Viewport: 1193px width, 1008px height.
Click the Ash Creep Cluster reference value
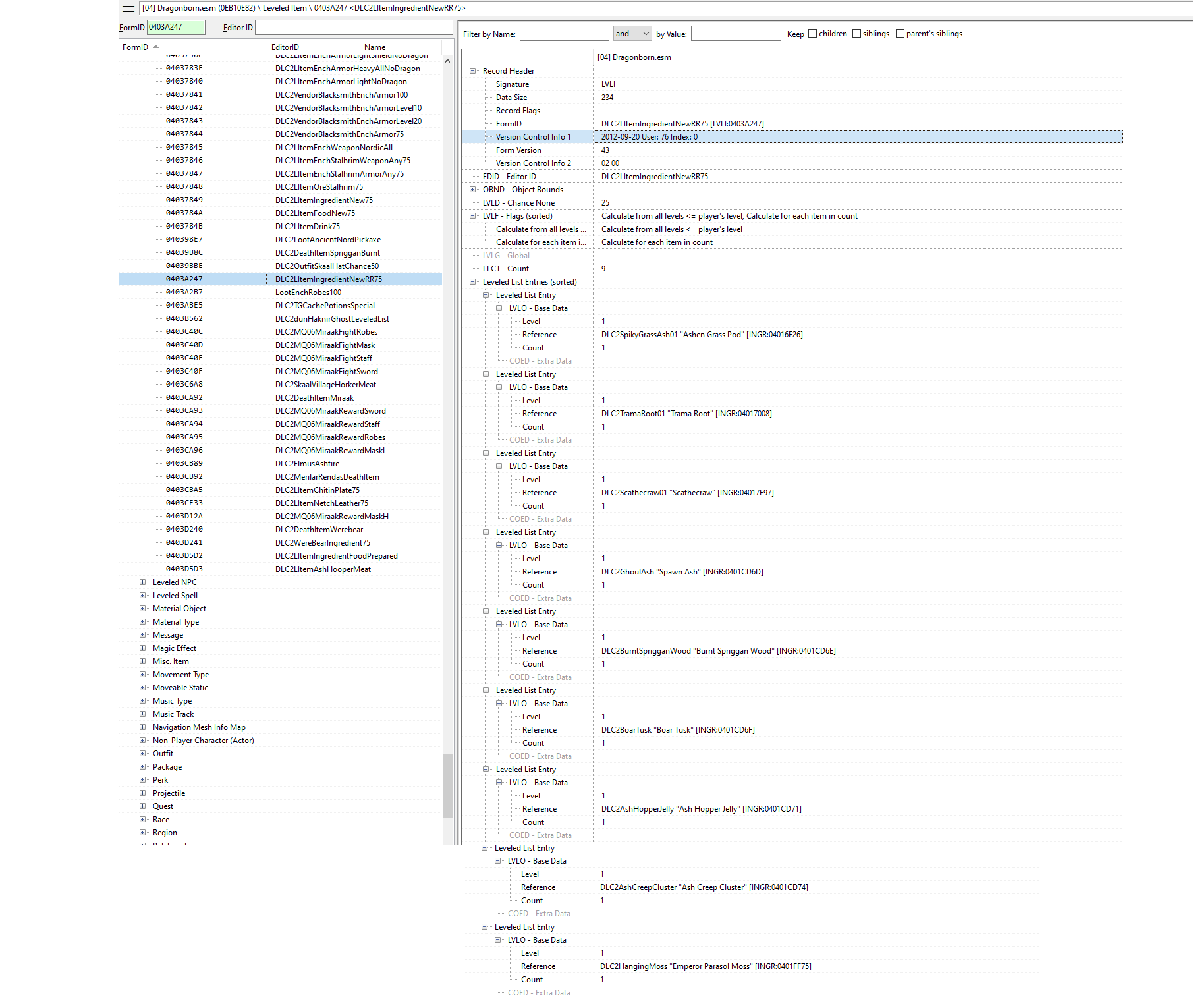704,887
